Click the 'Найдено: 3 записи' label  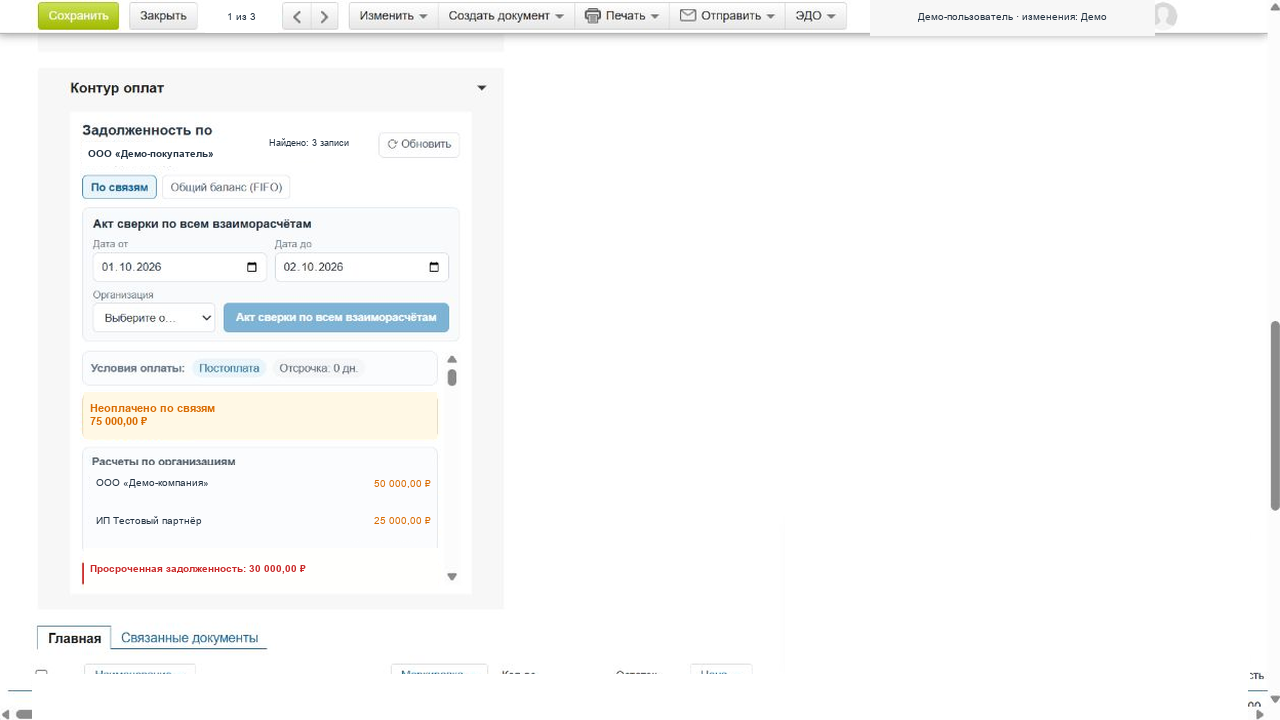(x=309, y=143)
